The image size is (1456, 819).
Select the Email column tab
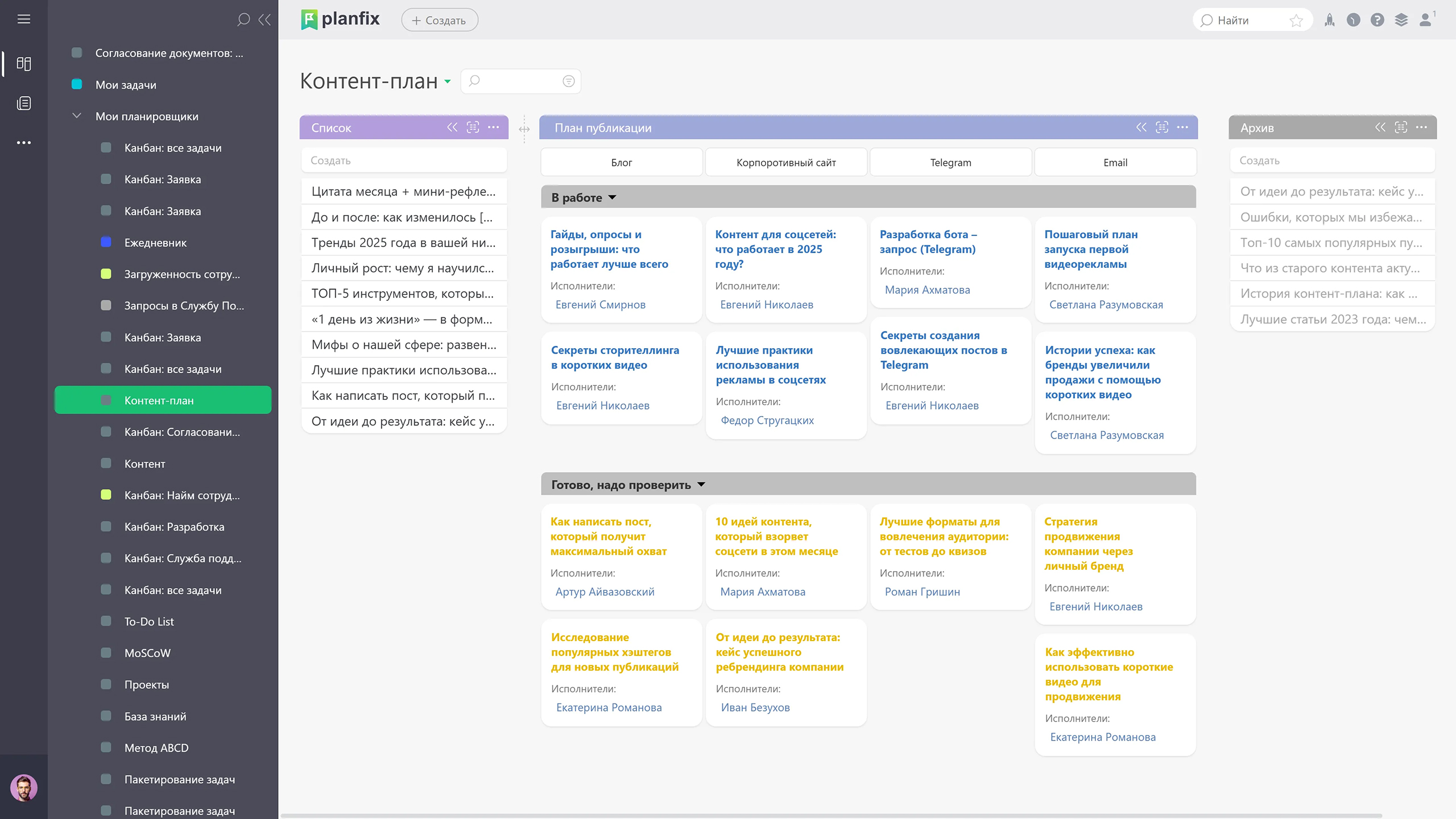pyautogui.click(x=1115, y=163)
